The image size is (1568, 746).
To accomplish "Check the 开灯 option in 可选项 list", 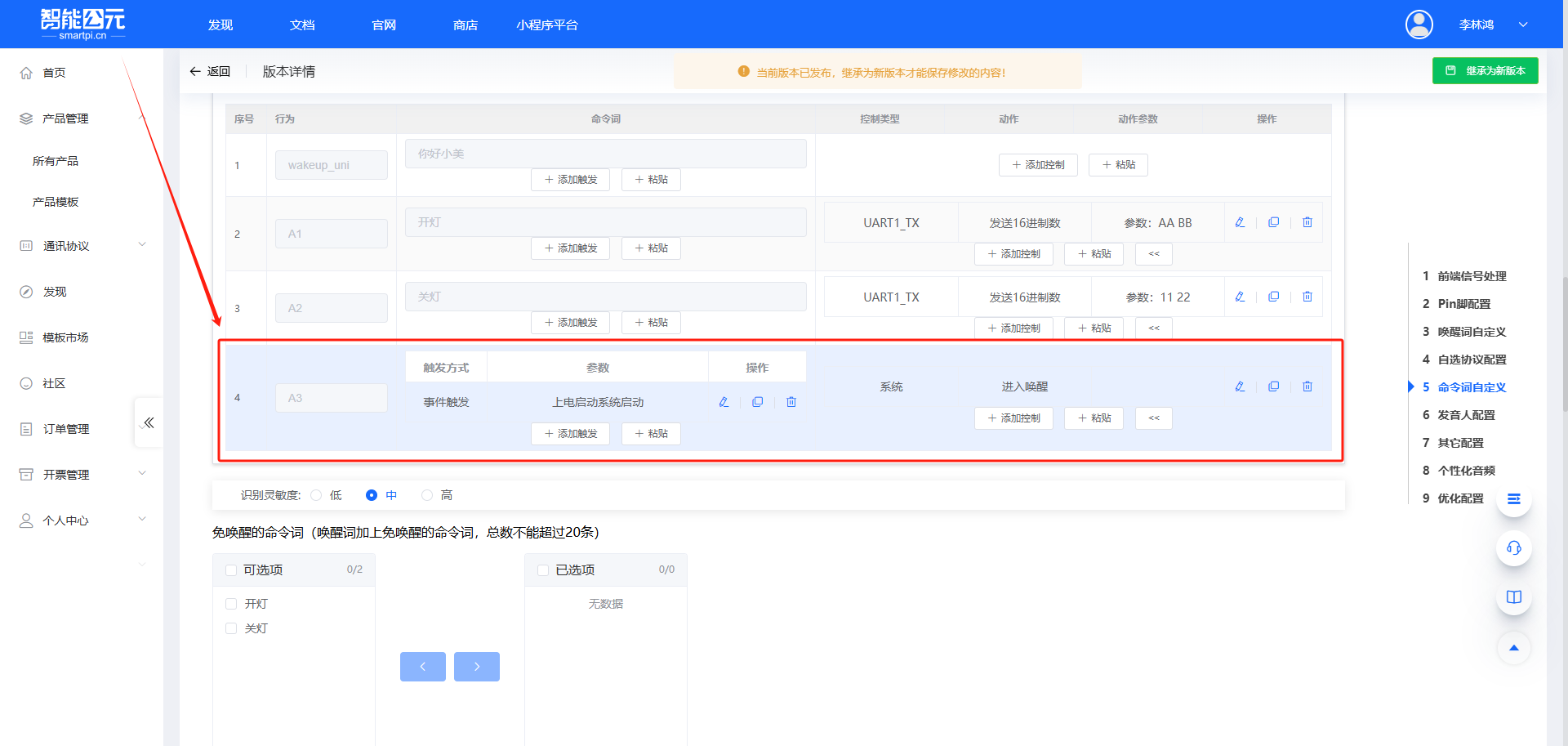I will pos(231,604).
